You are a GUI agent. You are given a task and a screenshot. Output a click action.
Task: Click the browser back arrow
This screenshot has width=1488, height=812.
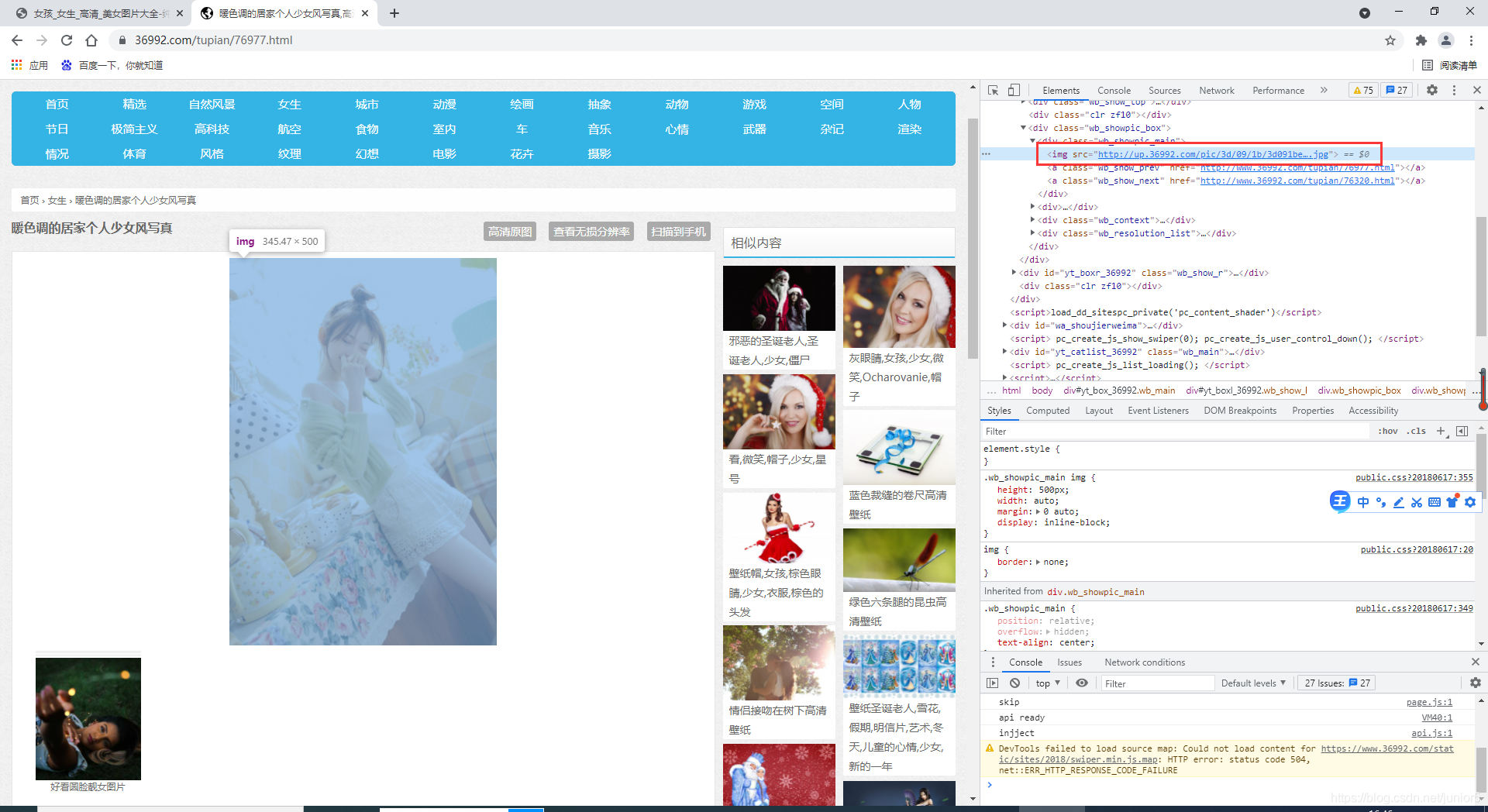pos(17,40)
